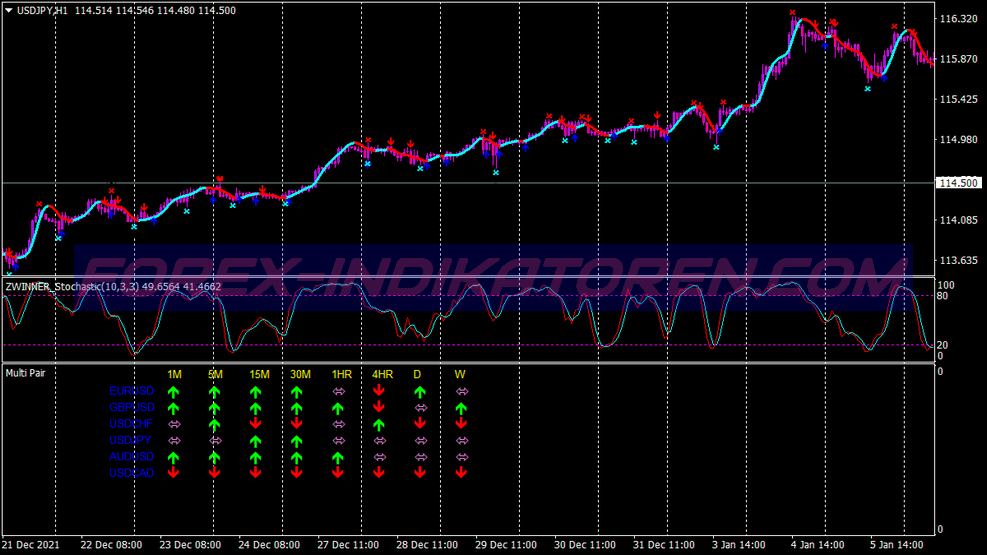Click the 1M timeframe column header

click(174, 374)
